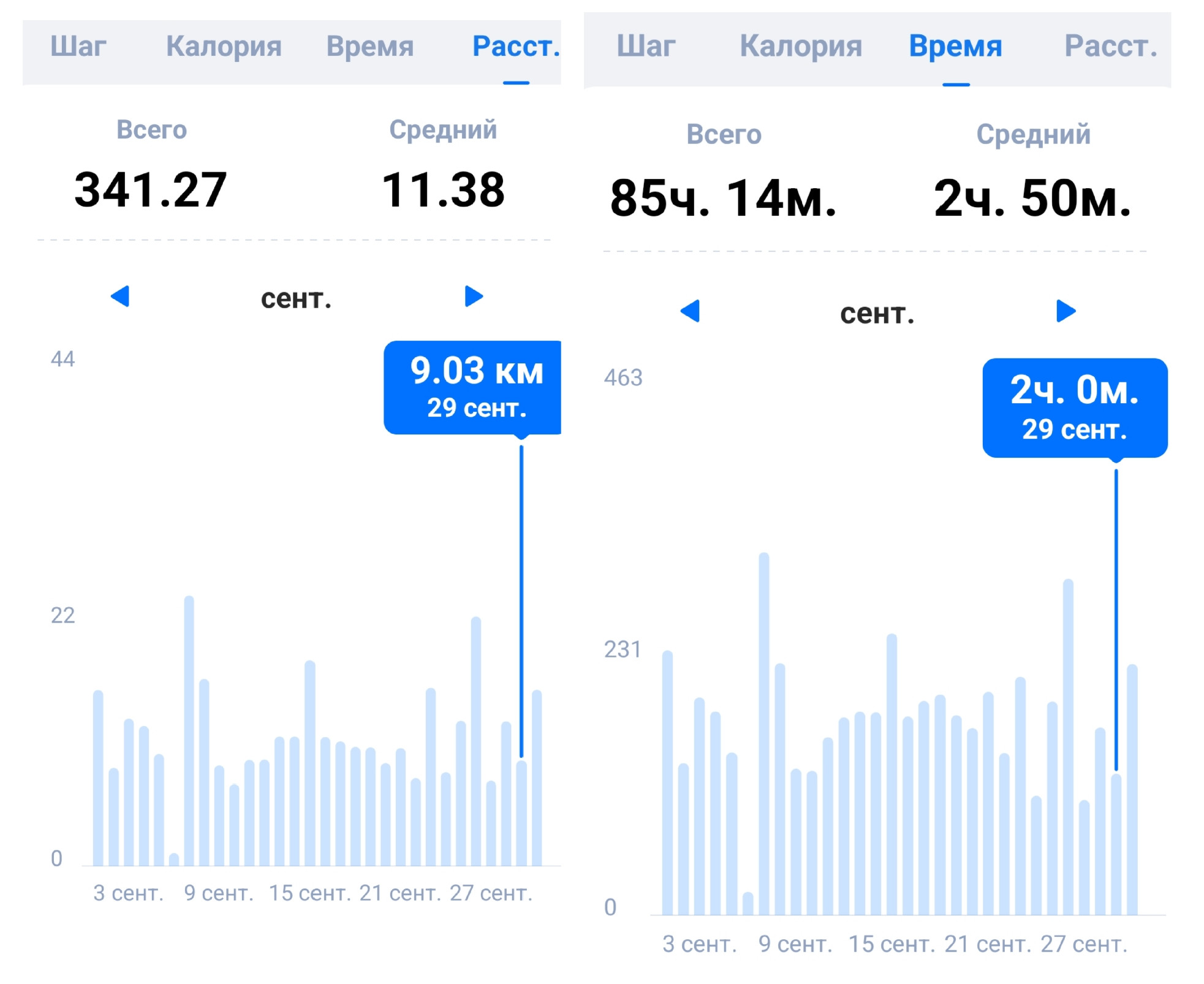Select the Время tab in right panel

tap(955, 46)
